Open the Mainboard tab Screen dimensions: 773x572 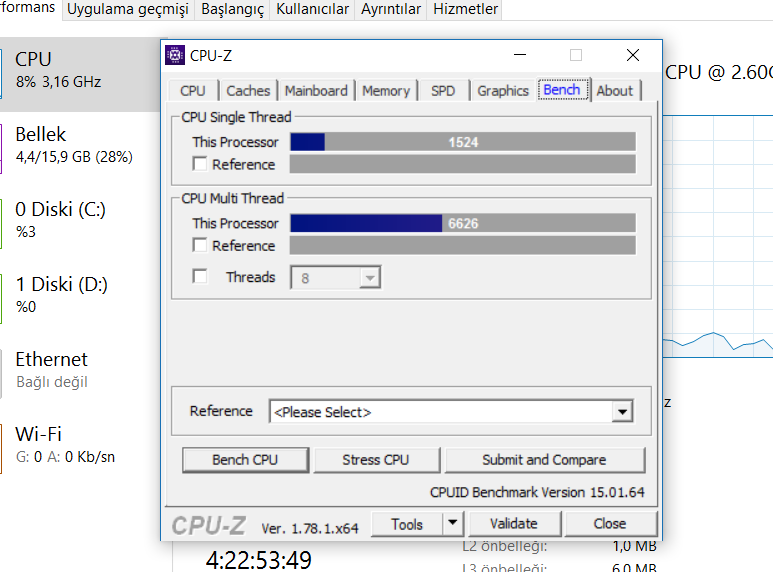[x=316, y=91]
